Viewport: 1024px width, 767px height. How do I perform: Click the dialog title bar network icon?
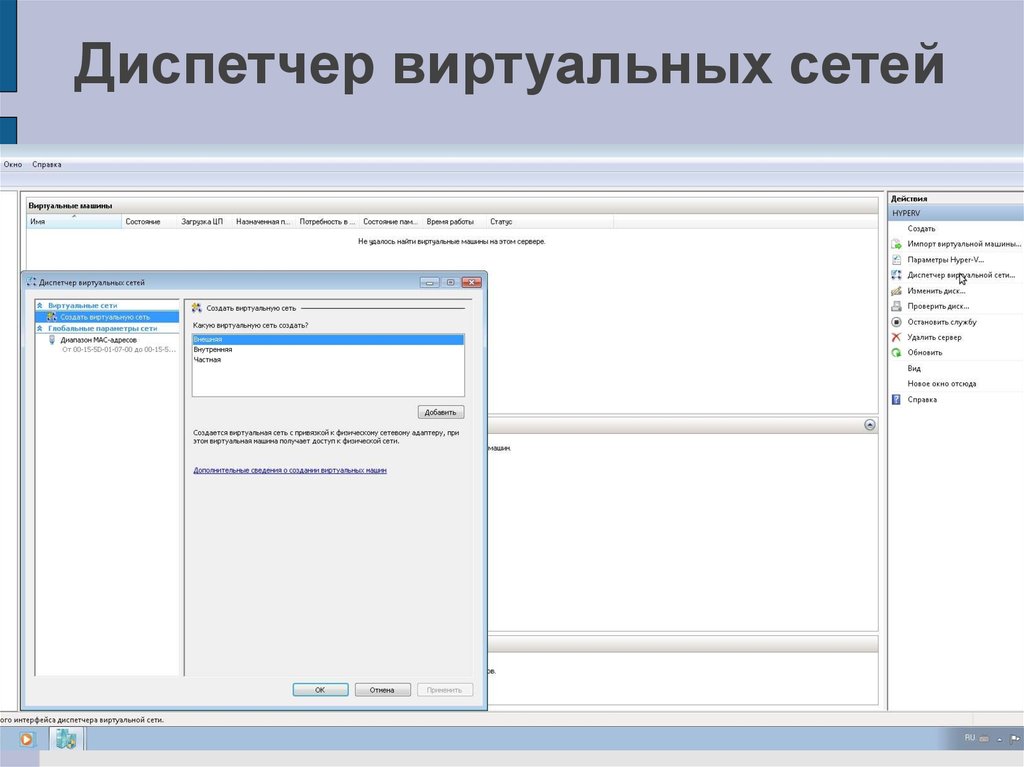[x=31, y=282]
